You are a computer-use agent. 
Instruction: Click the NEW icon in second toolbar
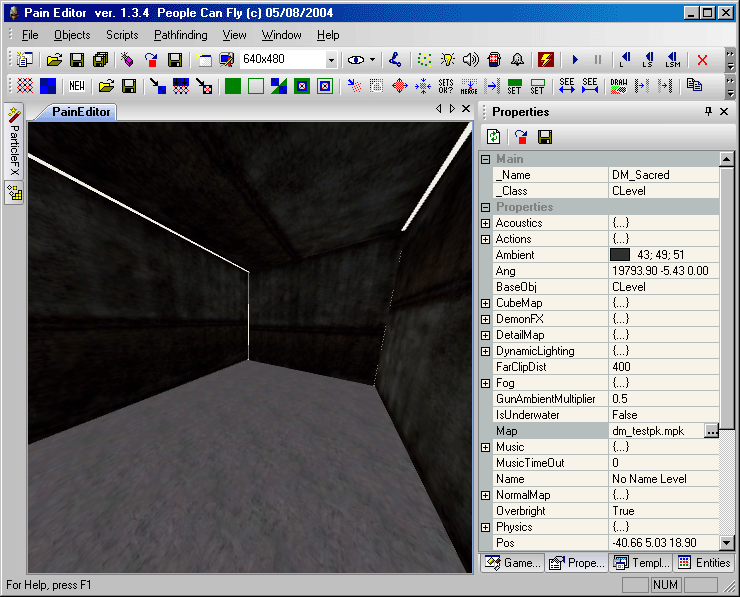77,86
